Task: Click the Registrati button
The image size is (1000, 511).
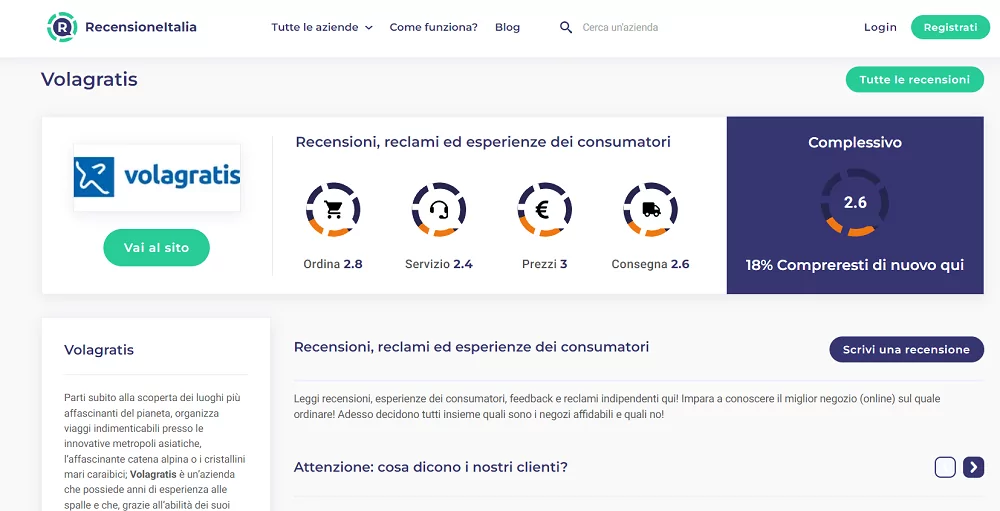Action: (x=950, y=27)
